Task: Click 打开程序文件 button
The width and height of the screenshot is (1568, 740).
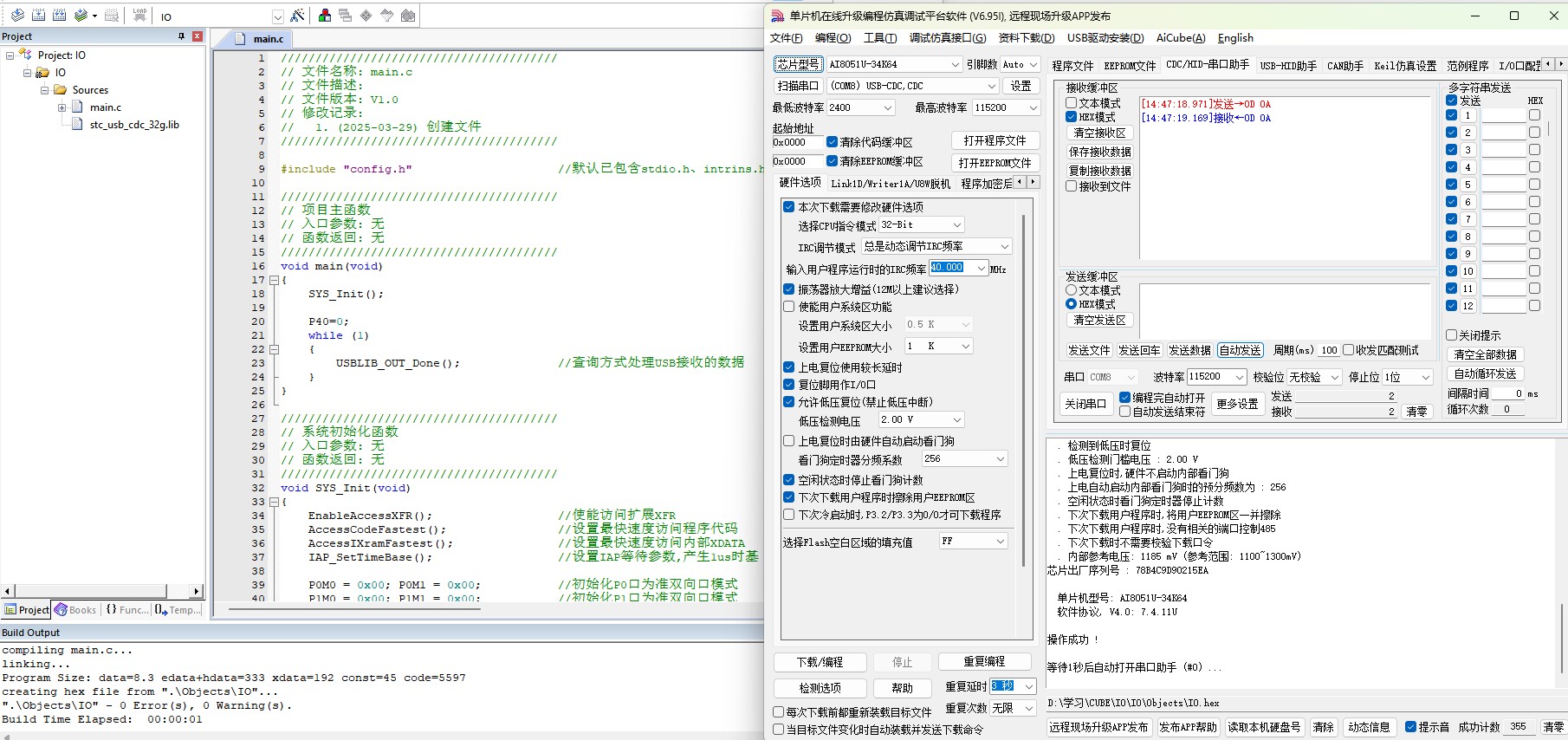Action: (995, 140)
